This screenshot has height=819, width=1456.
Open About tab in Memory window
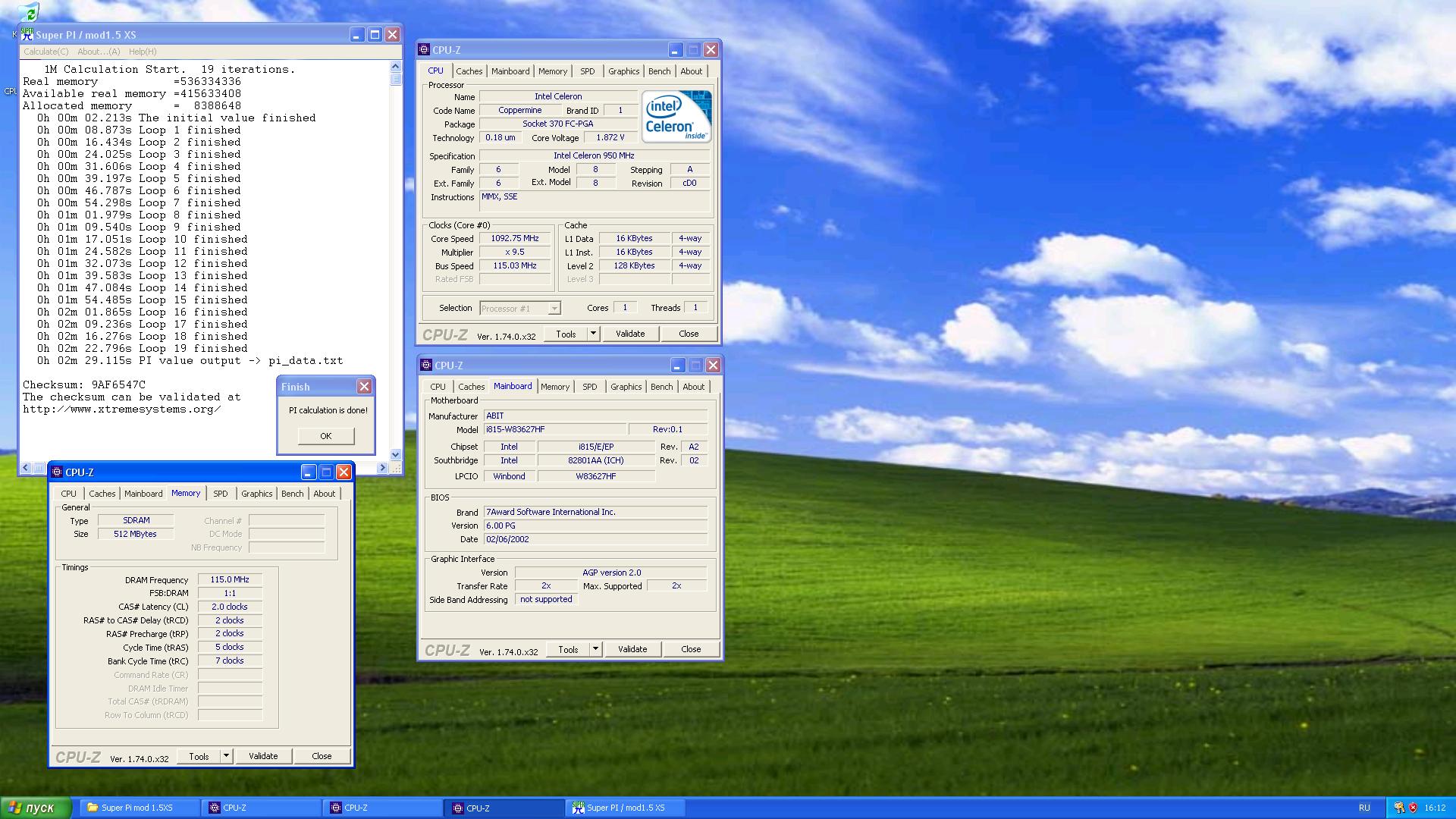tap(324, 494)
